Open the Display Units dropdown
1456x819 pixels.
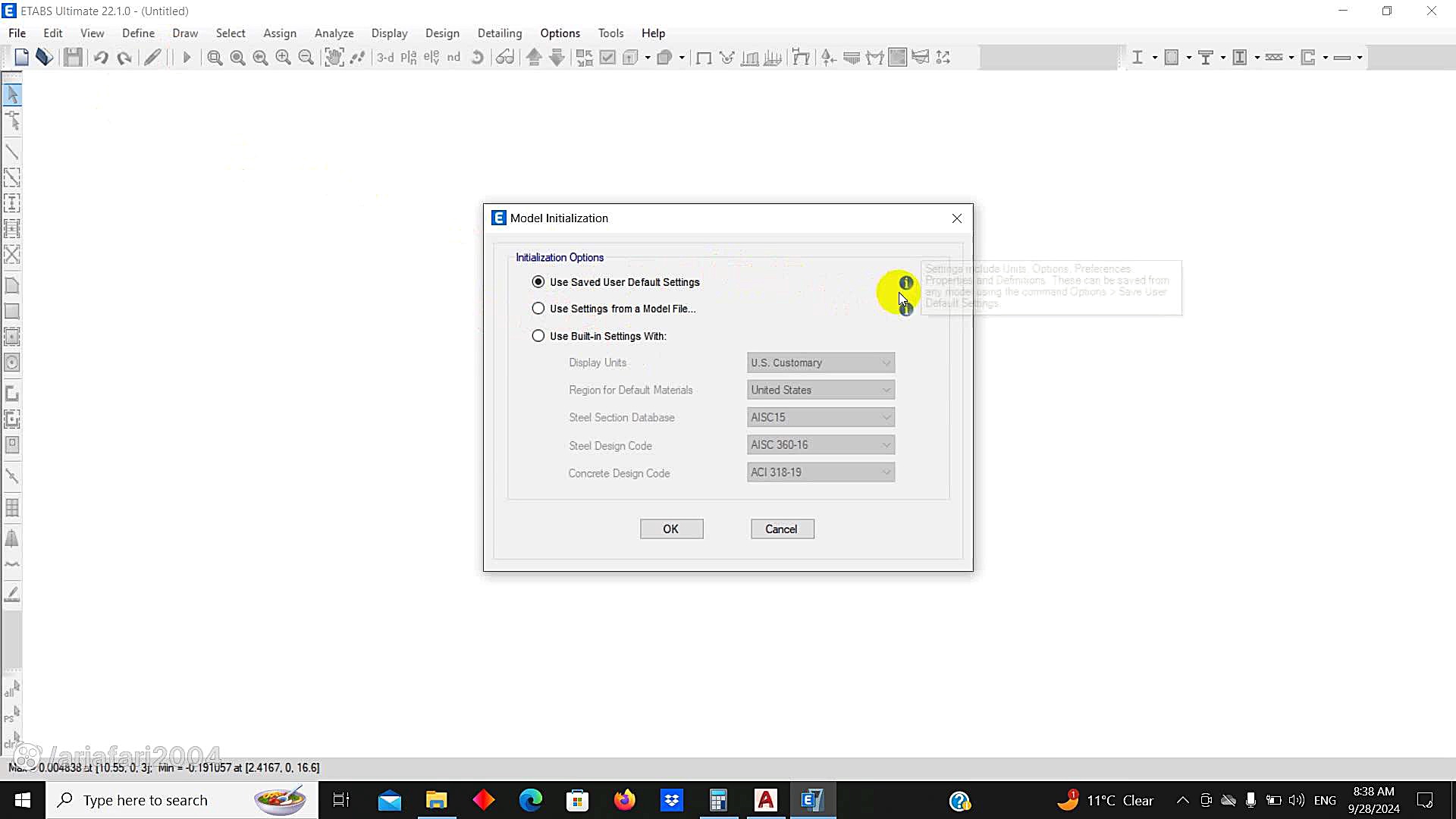pos(821,362)
